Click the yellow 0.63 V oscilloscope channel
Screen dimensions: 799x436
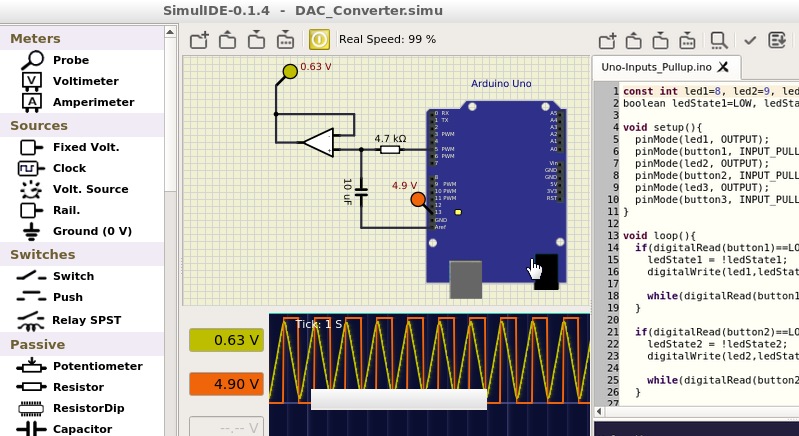pos(226,340)
